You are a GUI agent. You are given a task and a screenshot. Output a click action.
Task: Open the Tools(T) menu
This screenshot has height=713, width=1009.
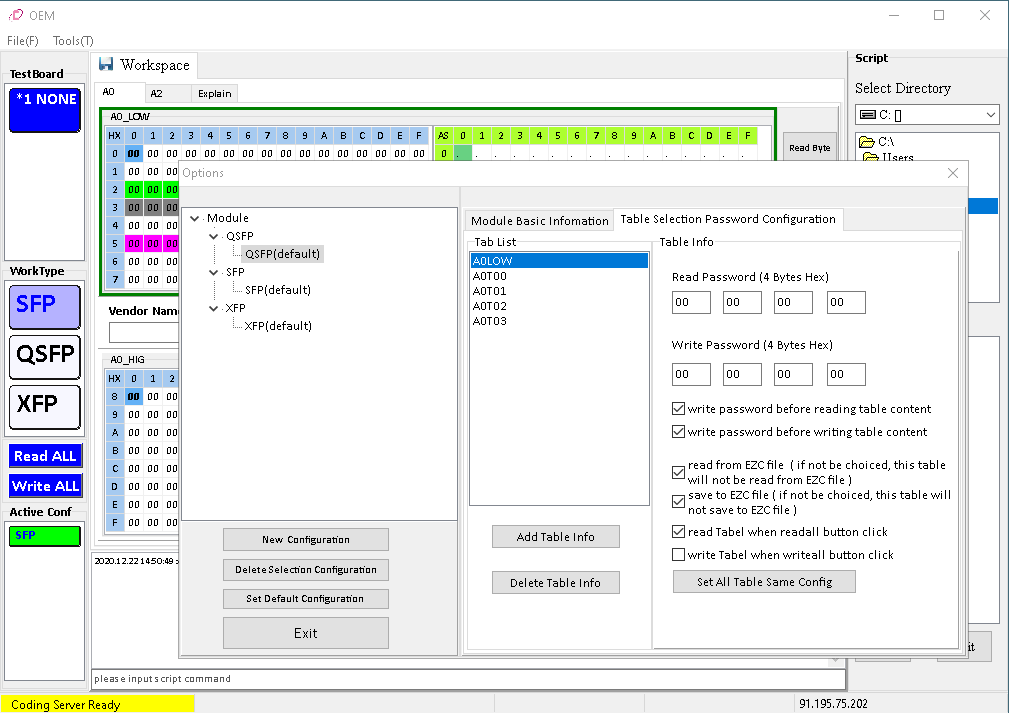point(73,41)
